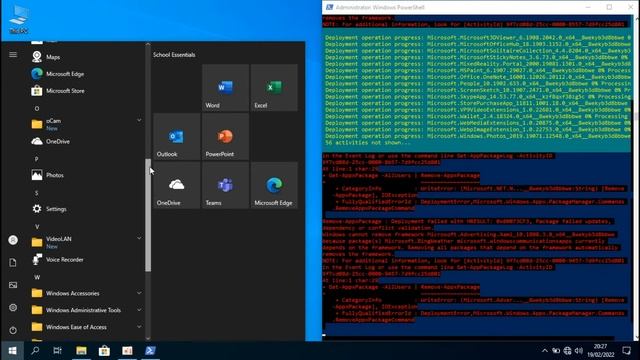Click the letter P section header
The image size is (640, 360).
(x=37, y=159)
